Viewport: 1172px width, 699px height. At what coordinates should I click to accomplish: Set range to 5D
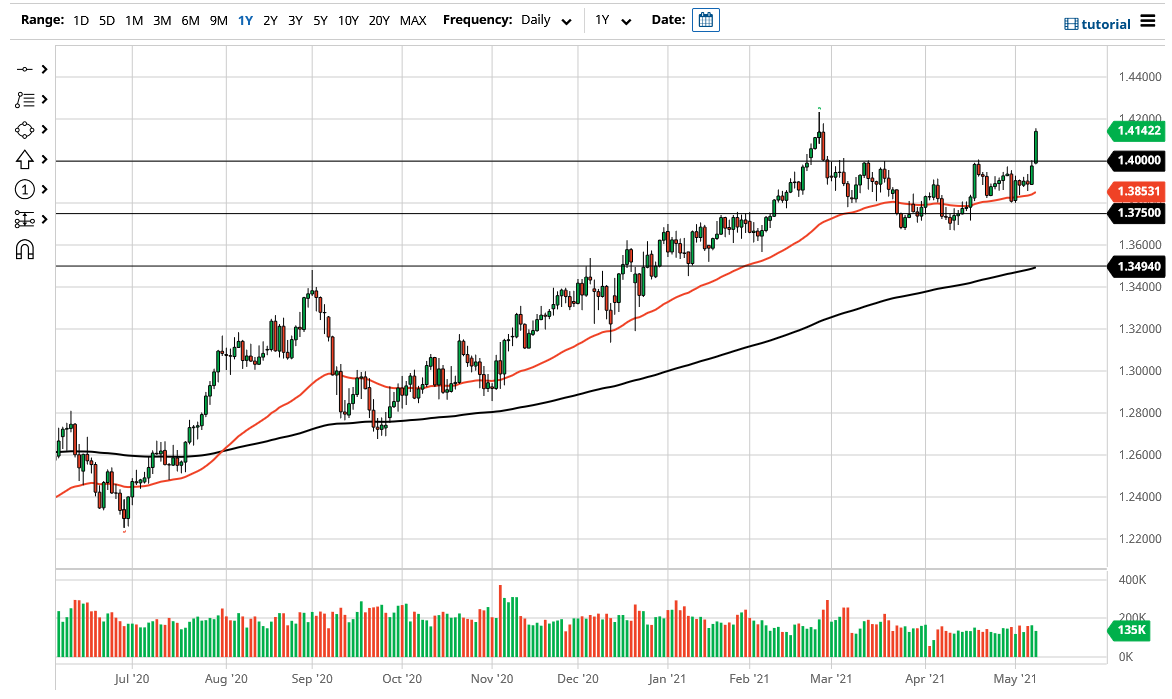(107, 20)
